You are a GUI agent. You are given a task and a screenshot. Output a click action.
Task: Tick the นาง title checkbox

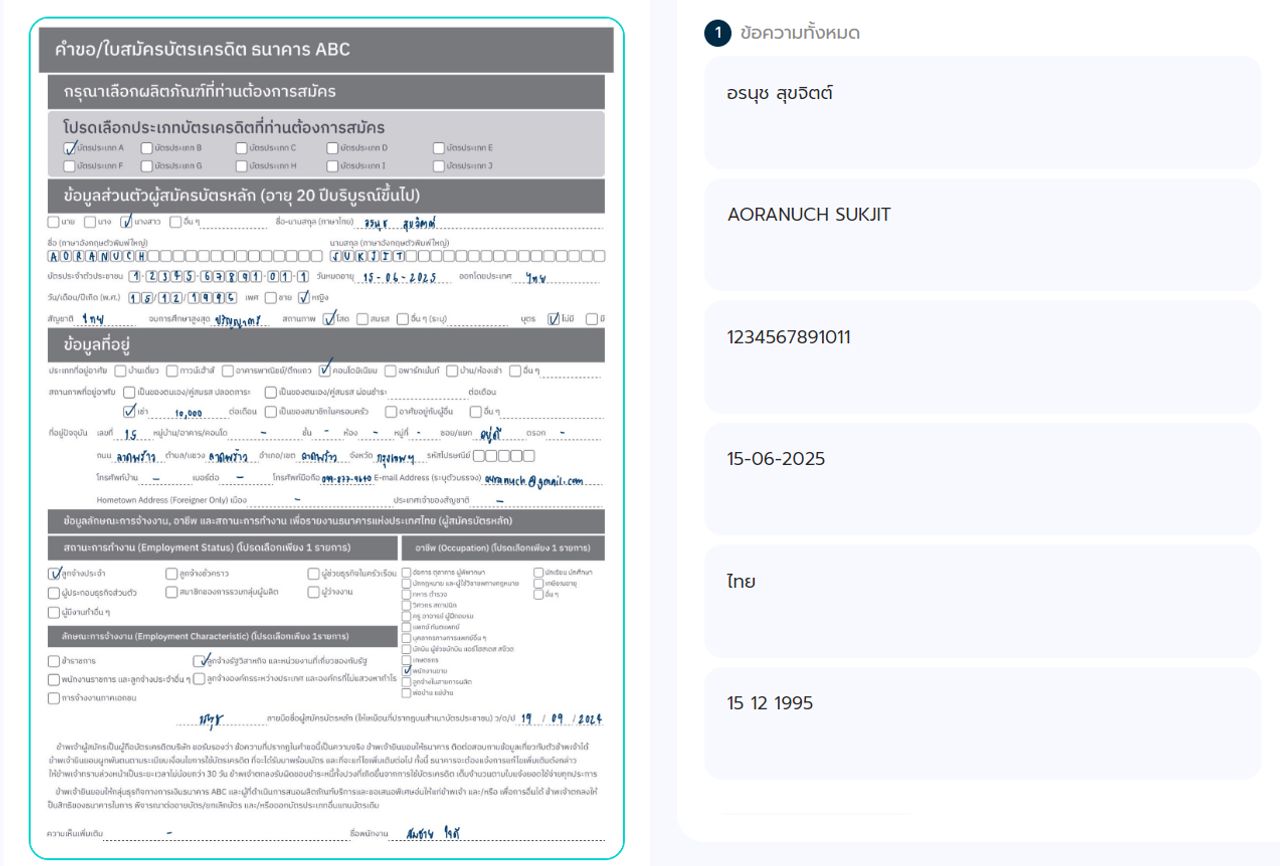click(90, 222)
